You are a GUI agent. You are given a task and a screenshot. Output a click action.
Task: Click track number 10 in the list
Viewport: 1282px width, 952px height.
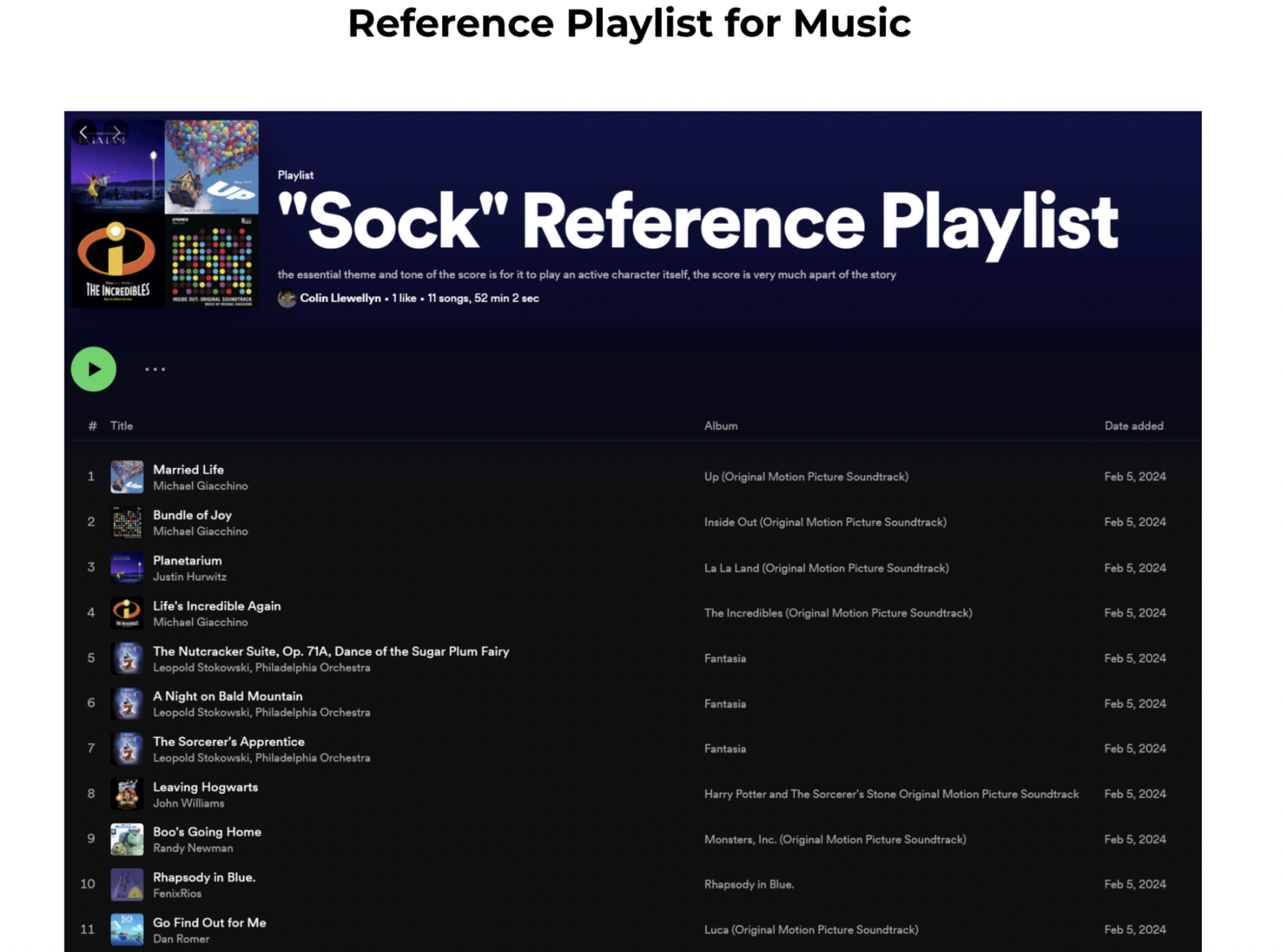88,884
